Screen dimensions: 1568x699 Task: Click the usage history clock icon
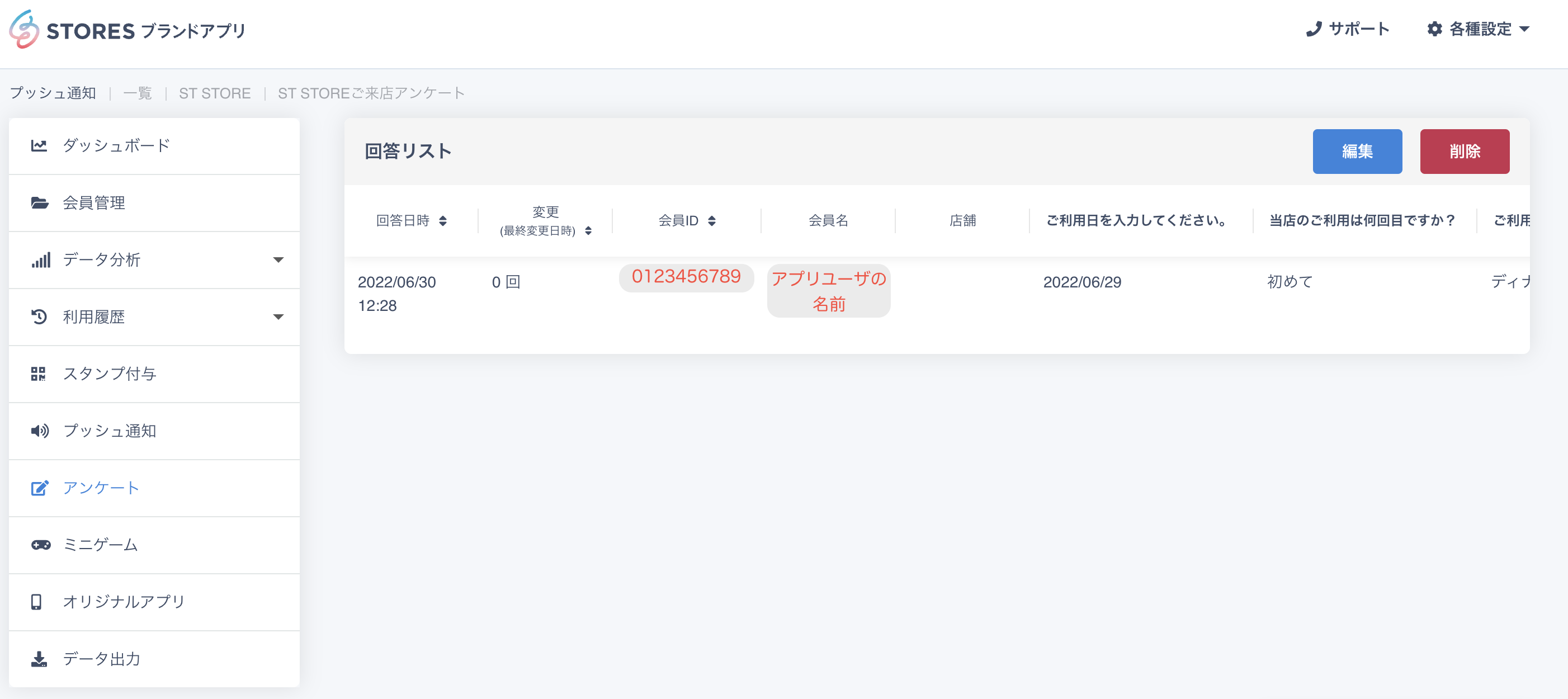click(39, 317)
